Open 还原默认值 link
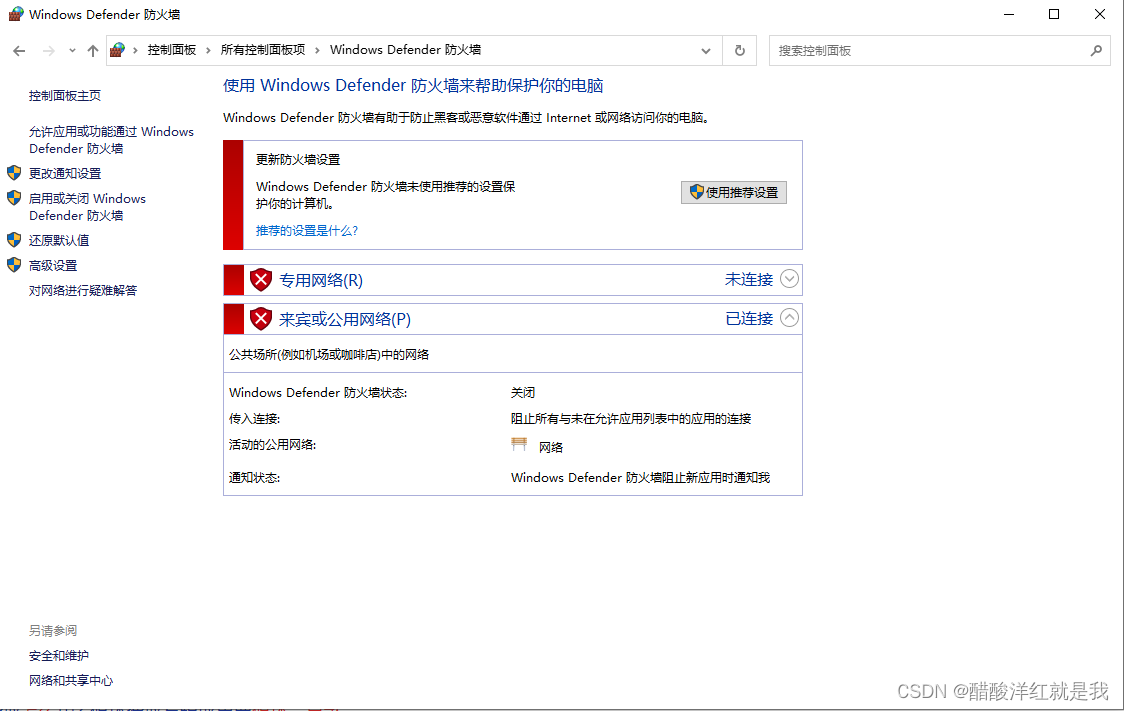This screenshot has height=711, width=1124. (x=59, y=240)
